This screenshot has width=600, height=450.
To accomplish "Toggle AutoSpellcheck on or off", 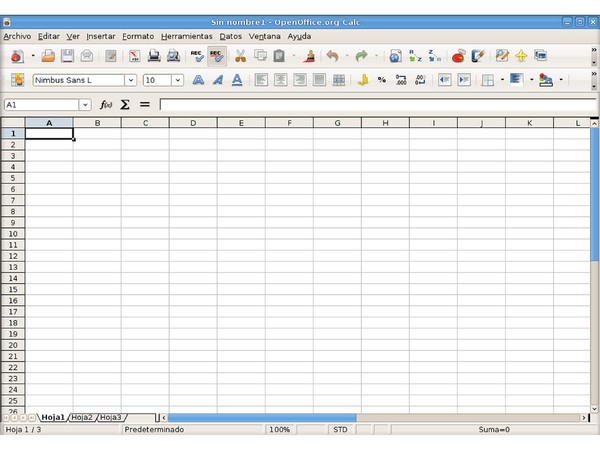I will click(x=217, y=56).
